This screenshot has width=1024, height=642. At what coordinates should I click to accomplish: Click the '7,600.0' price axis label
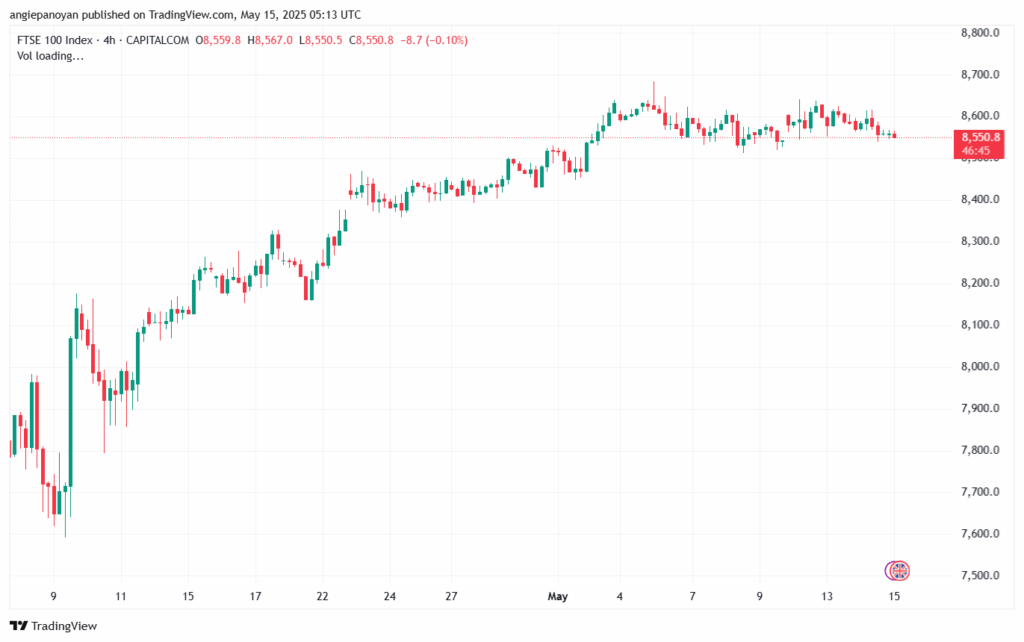(x=980, y=534)
